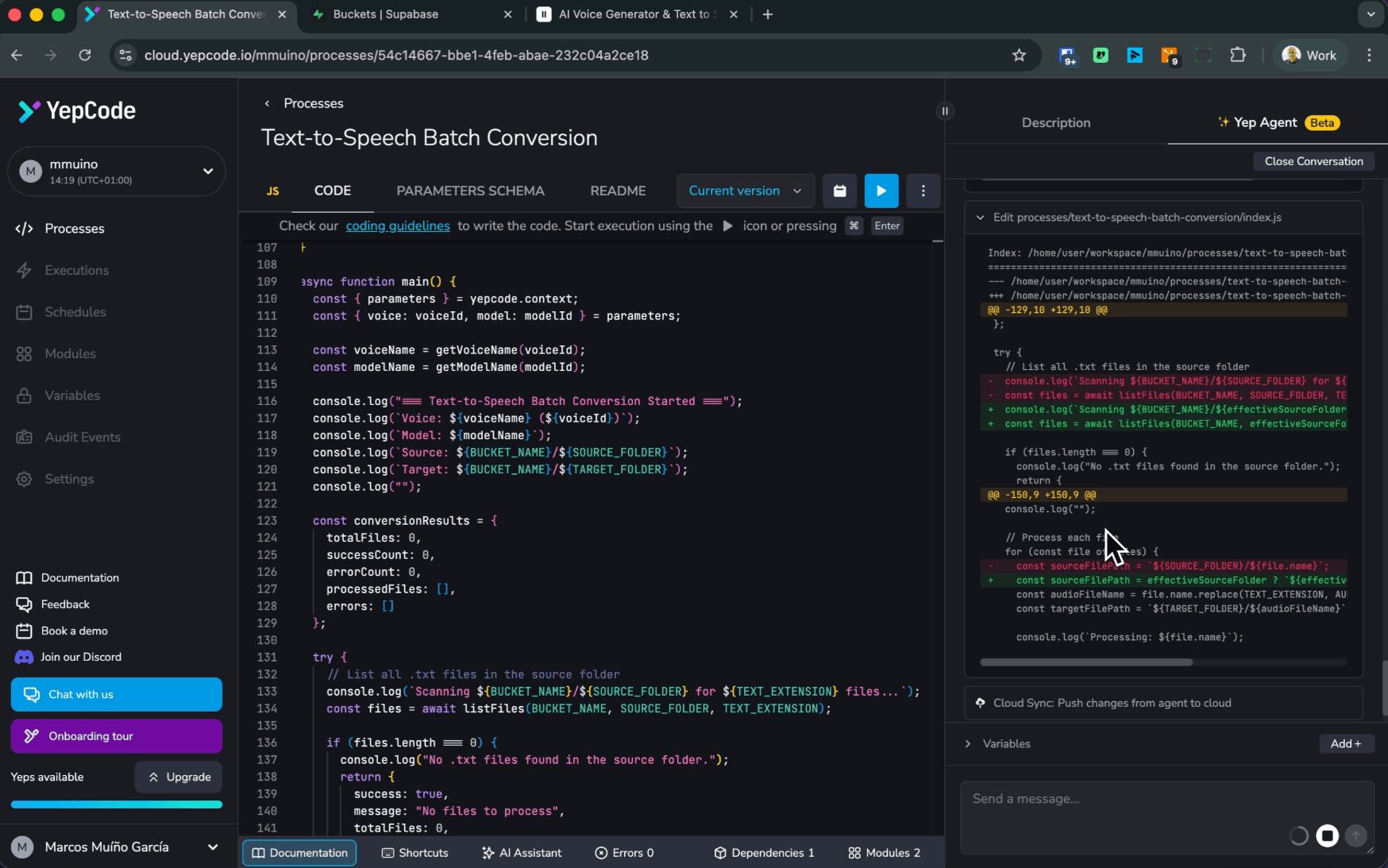Viewport: 1388px width, 868px height.
Task: Open Schedules in the left sidebar
Action: tap(75, 311)
